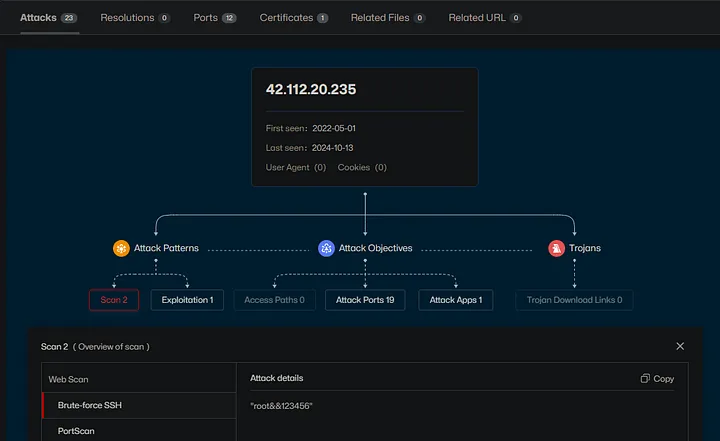
Task: Close the Scan 2 overview panel
Action: [680, 346]
